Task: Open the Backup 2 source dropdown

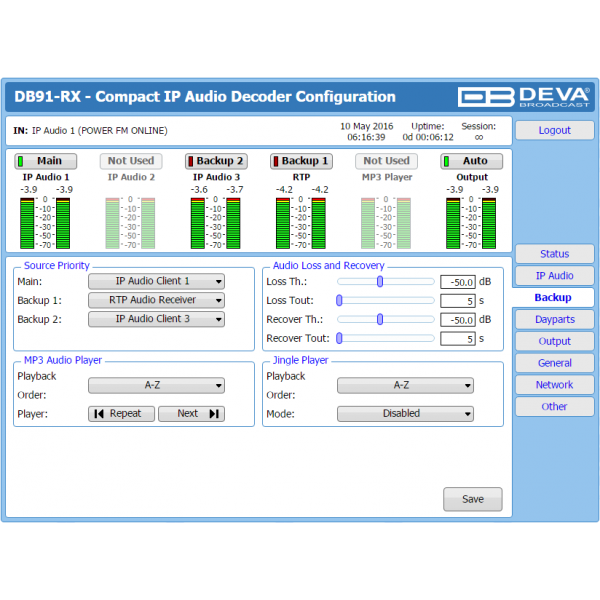Action: 156,319
